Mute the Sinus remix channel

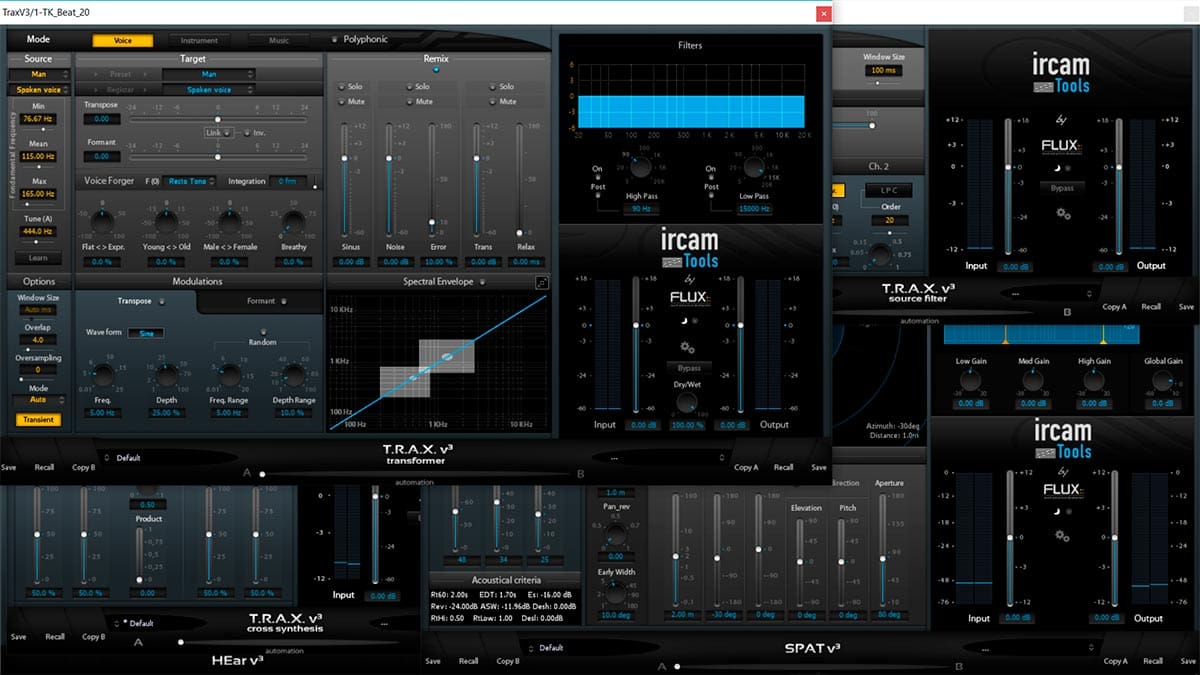[x=342, y=101]
